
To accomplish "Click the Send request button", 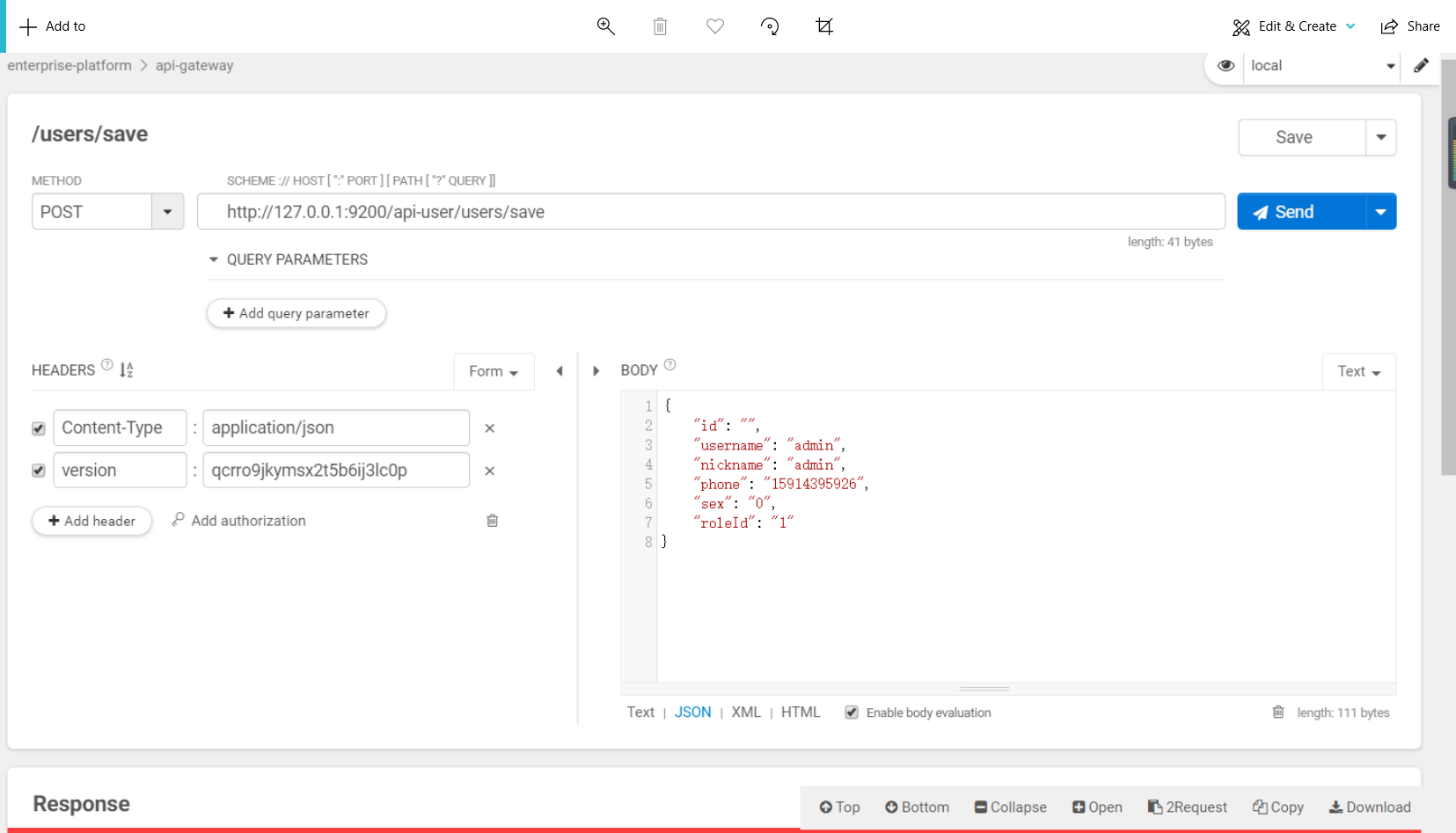I will click(x=1301, y=212).
